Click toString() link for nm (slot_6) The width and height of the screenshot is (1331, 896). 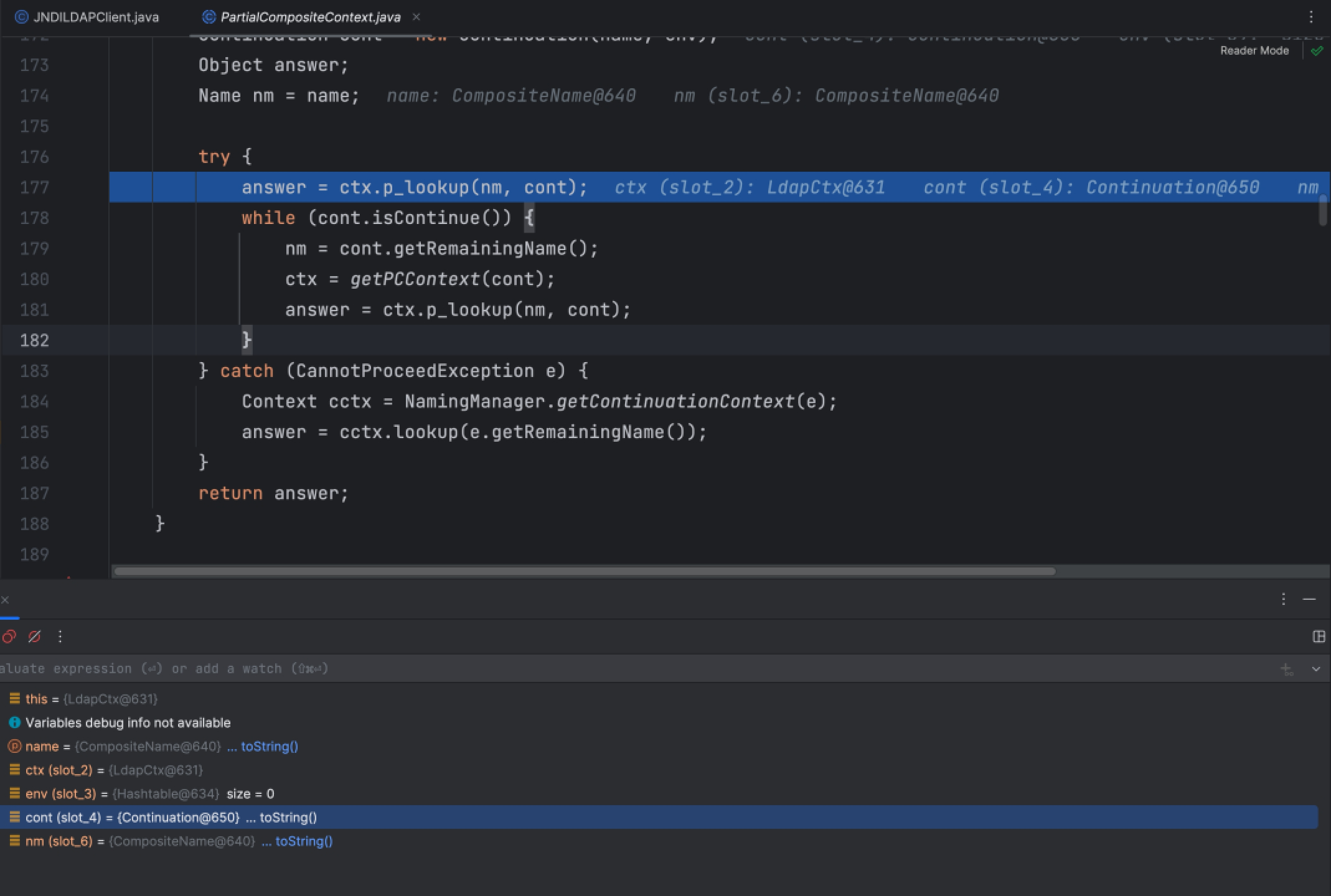point(304,841)
